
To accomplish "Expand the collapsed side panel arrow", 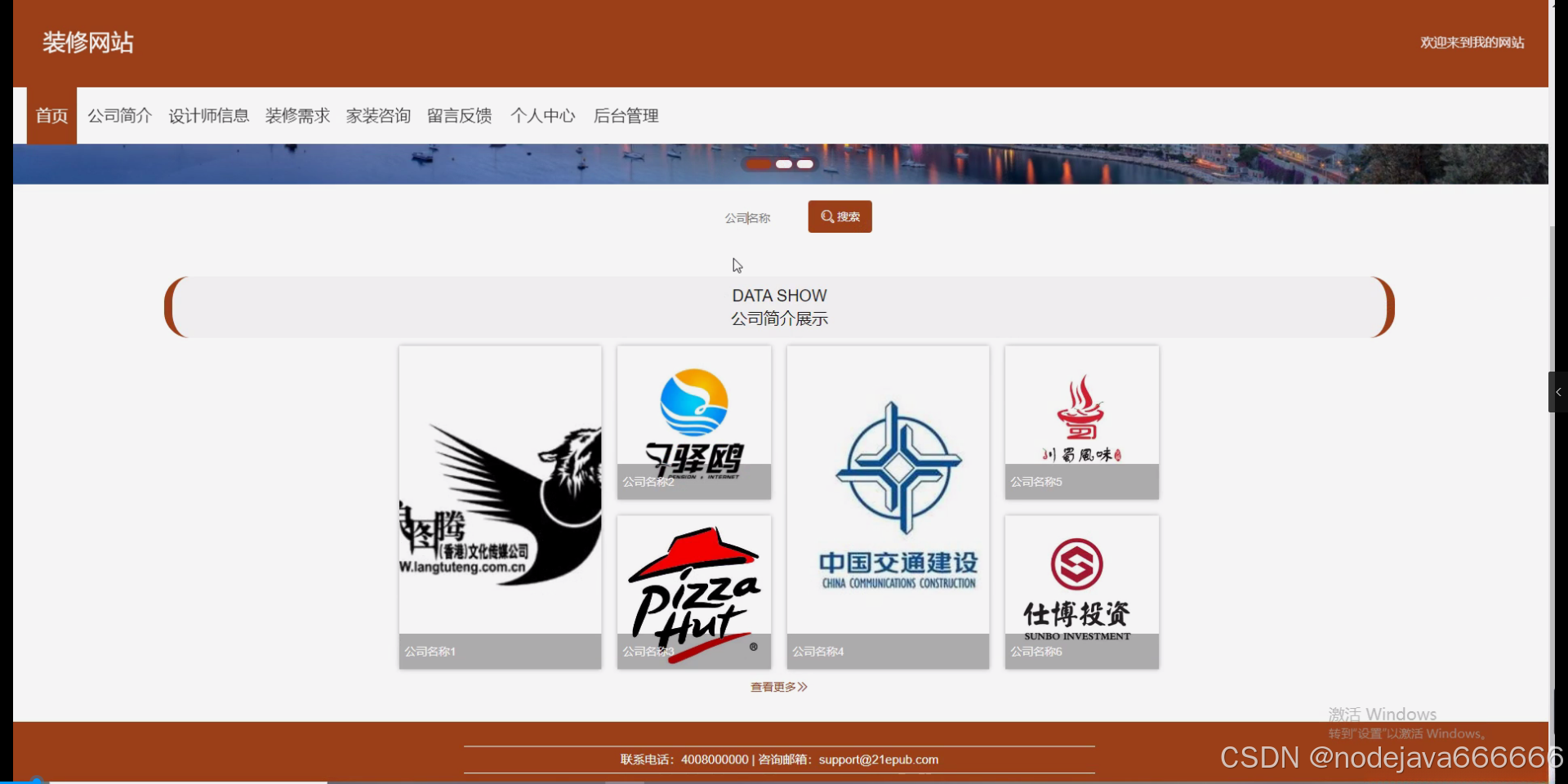I will tap(1558, 392).
